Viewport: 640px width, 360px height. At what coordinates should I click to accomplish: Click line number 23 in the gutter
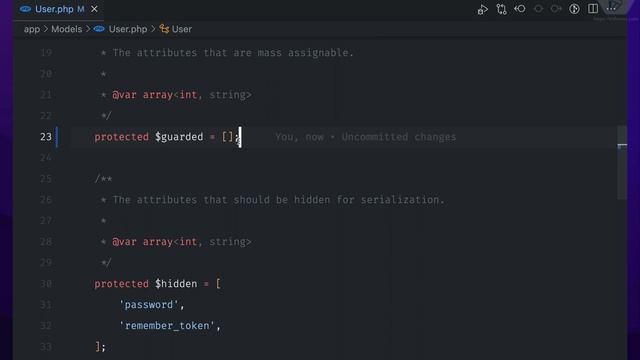46,137
